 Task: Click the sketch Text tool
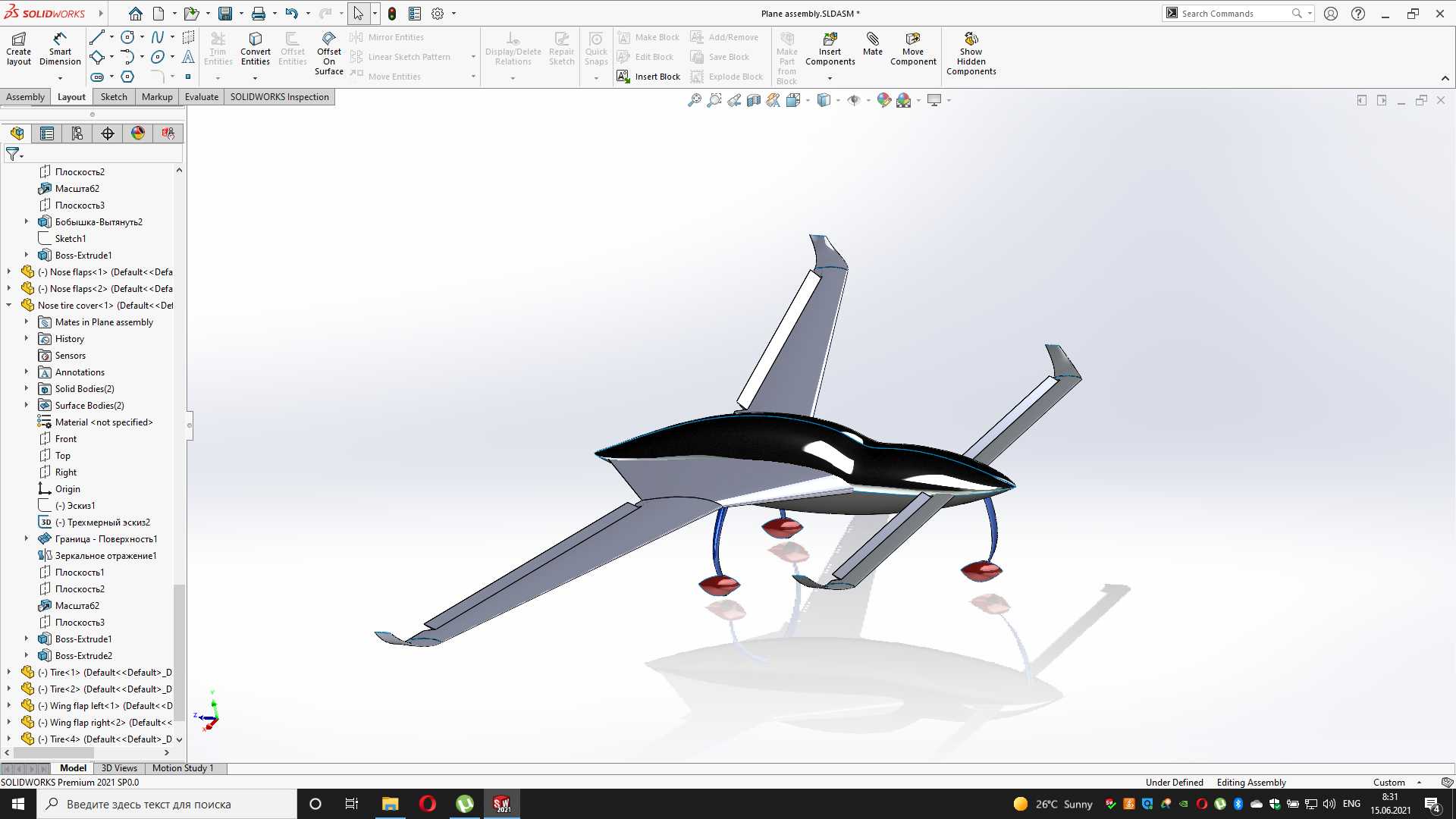click(x=189, y=57)
